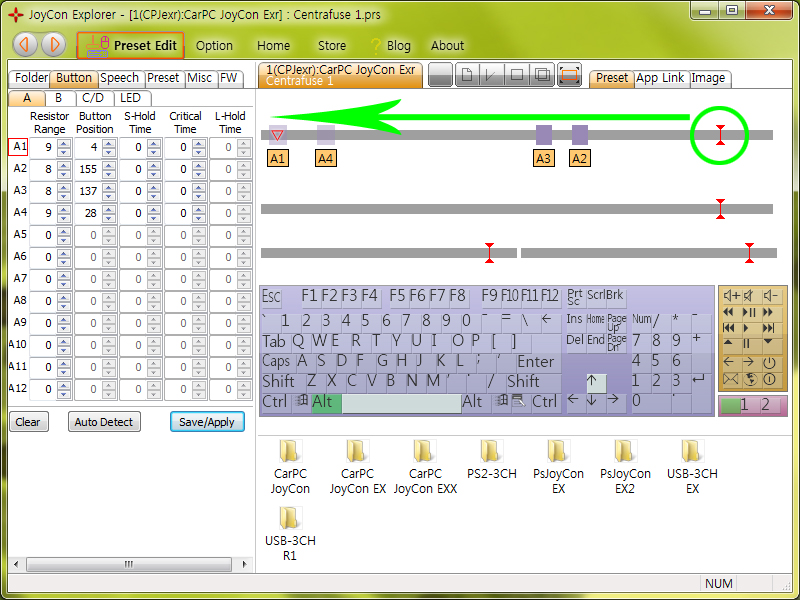Screen dimensions: 800x600
Task: Increase the A3 S-Hold Time spinner
Action: pos(154,187)
